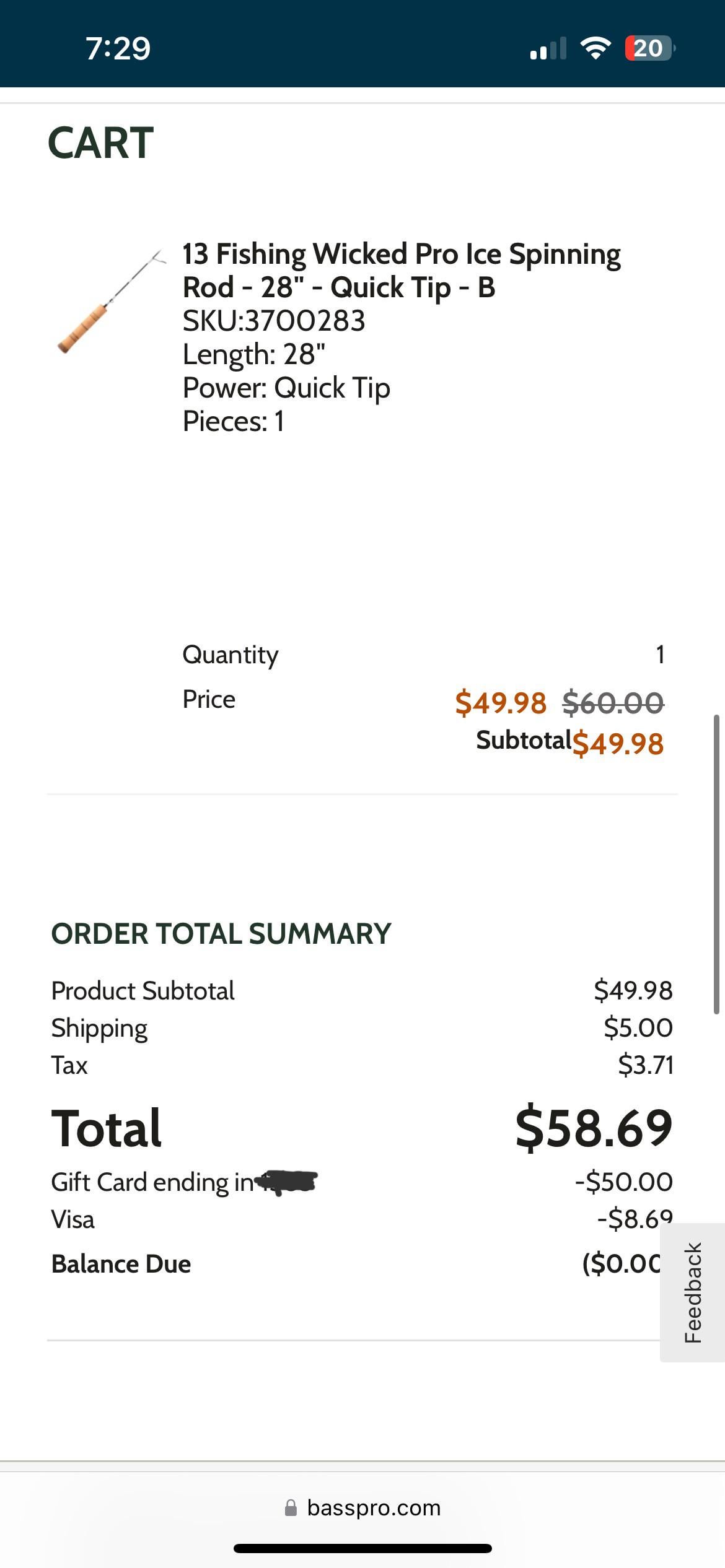Tap the cellular signal bars icon
The image size is (725, 1568).
point(548,48)
